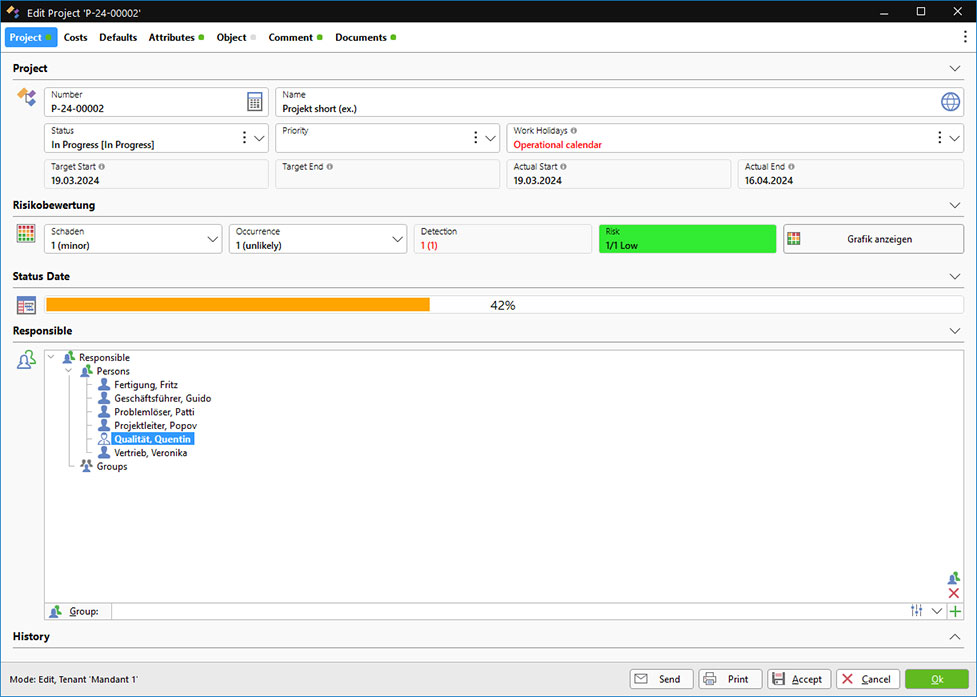This screenshot has width=977, height=697.
Task: Open the Documents tab
Action: pos(360,38)
